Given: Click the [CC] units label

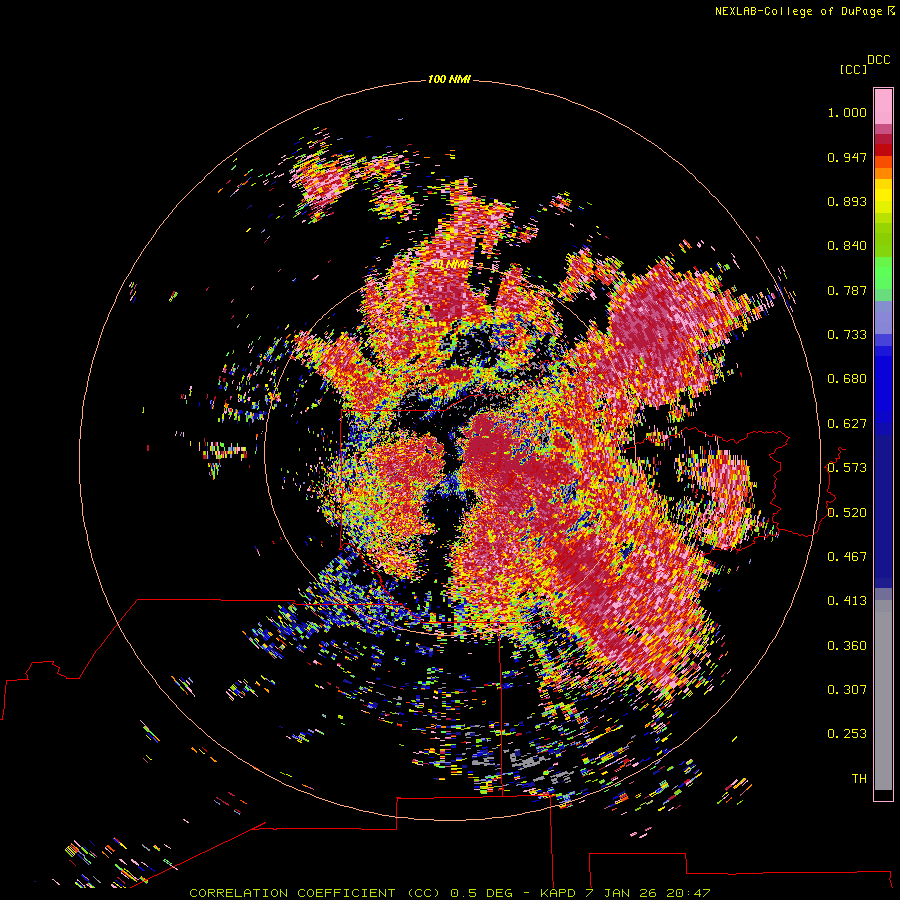Looking at the screenshot, I should [853, 69].
